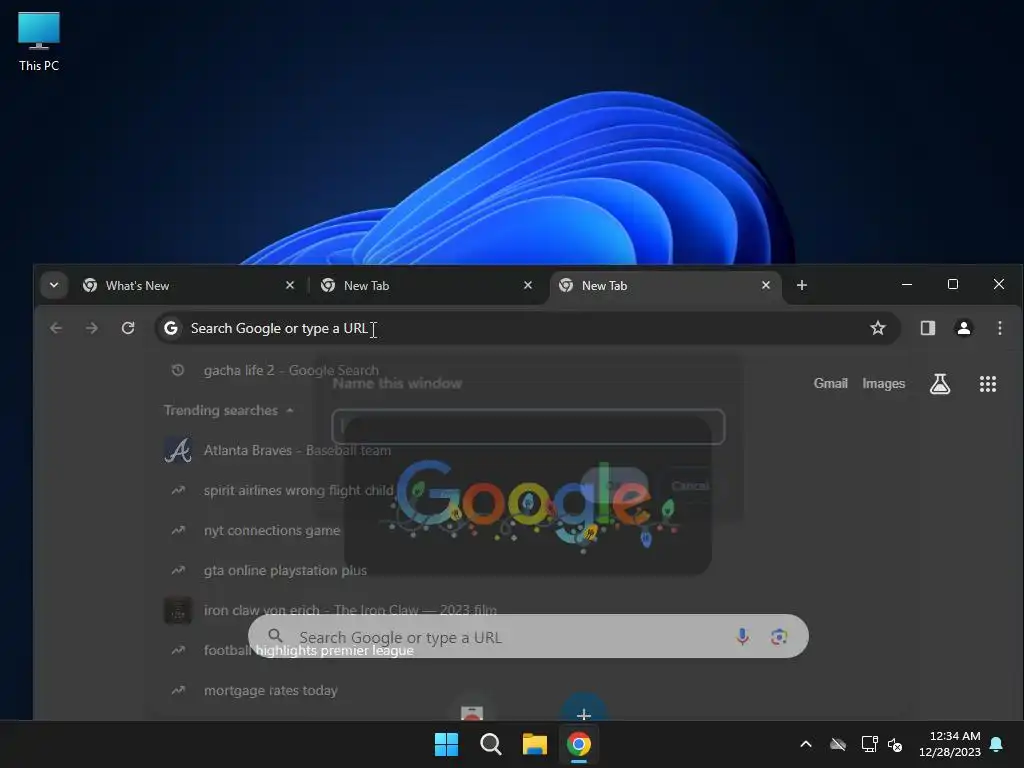Click the Google search box on page

(528, 636)
